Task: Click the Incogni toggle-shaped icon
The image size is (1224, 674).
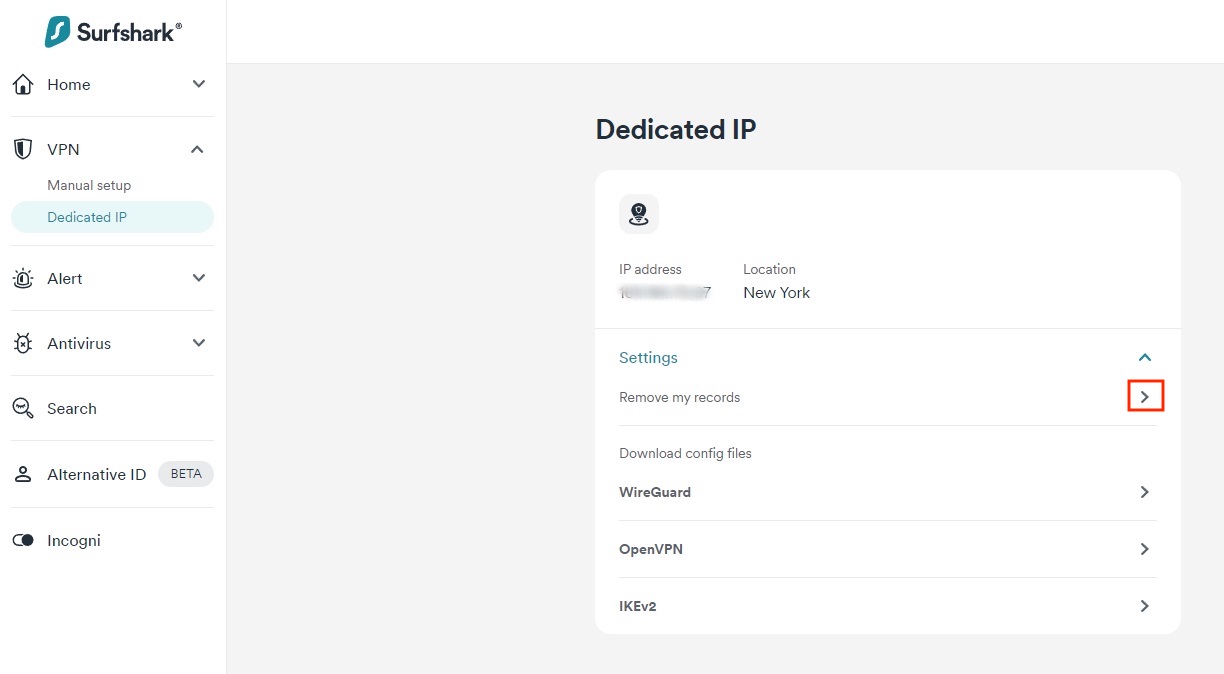Action: [x=23, y=541]
